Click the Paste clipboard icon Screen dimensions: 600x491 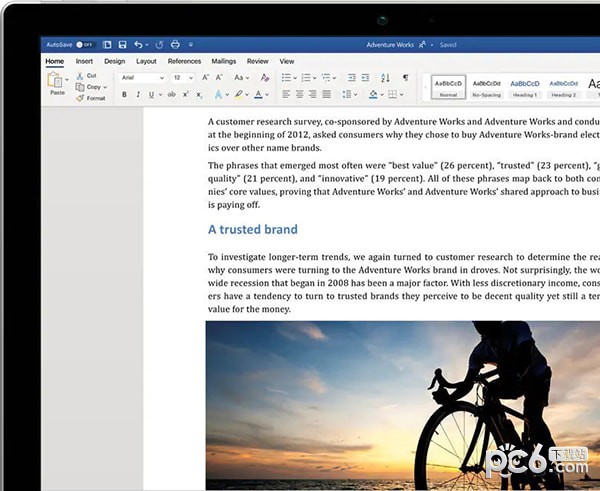pos(55,80)
